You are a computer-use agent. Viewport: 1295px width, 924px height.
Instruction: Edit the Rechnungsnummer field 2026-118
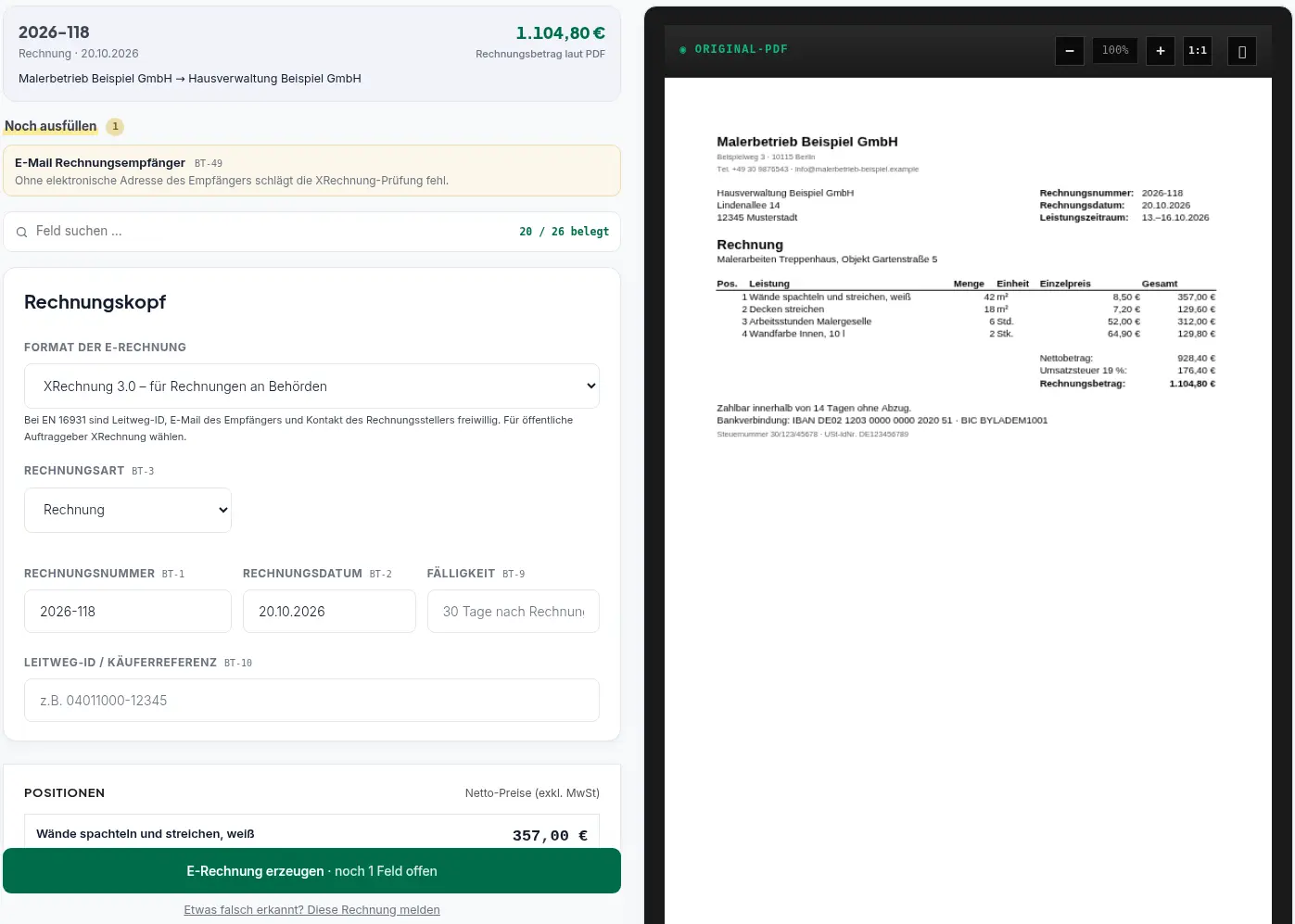[x=128, y=612]
